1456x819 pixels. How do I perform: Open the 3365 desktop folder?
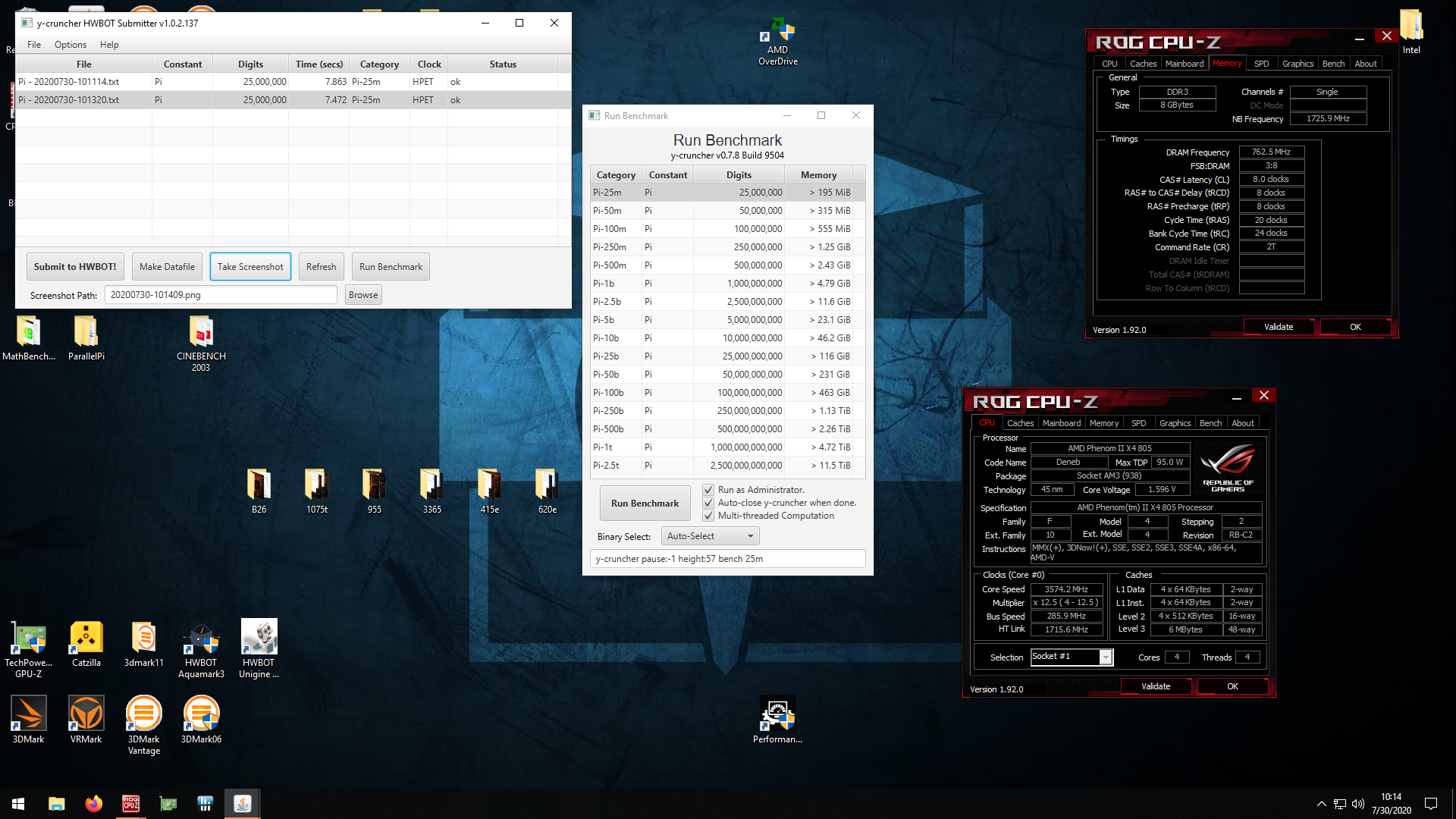[x=431, y=491]
